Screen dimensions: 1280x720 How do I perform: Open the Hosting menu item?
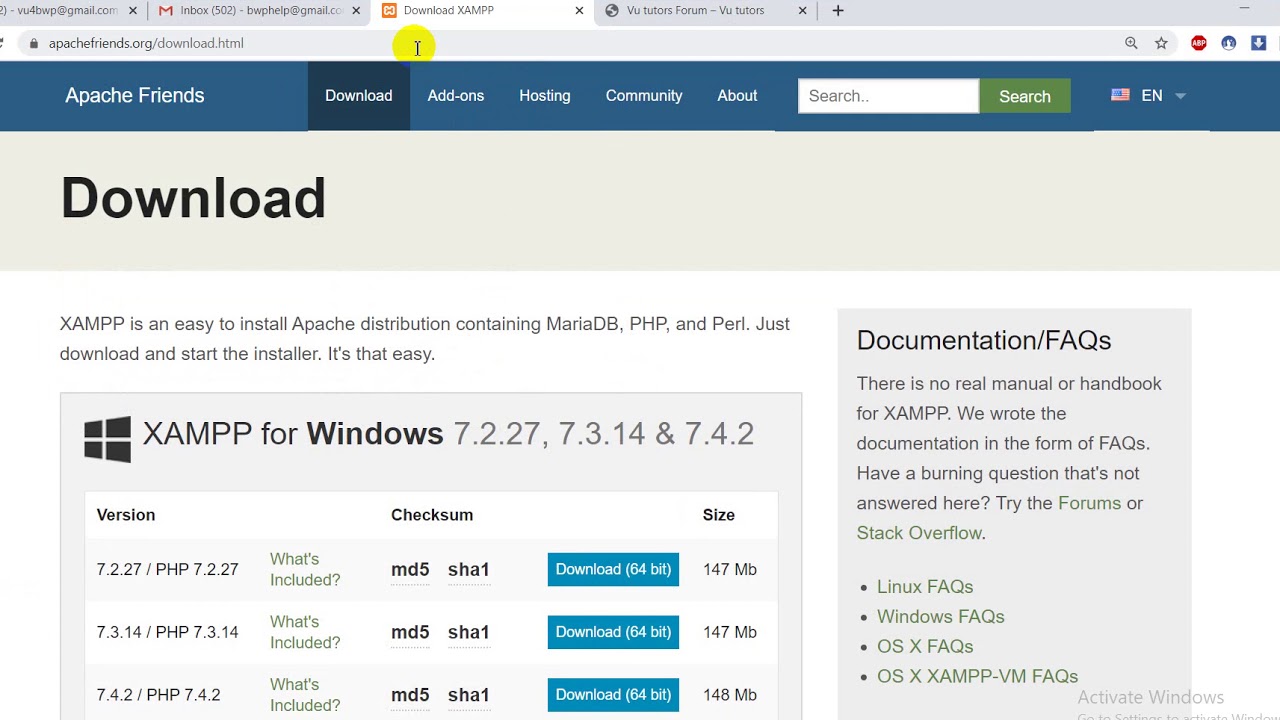coord(545,96)
